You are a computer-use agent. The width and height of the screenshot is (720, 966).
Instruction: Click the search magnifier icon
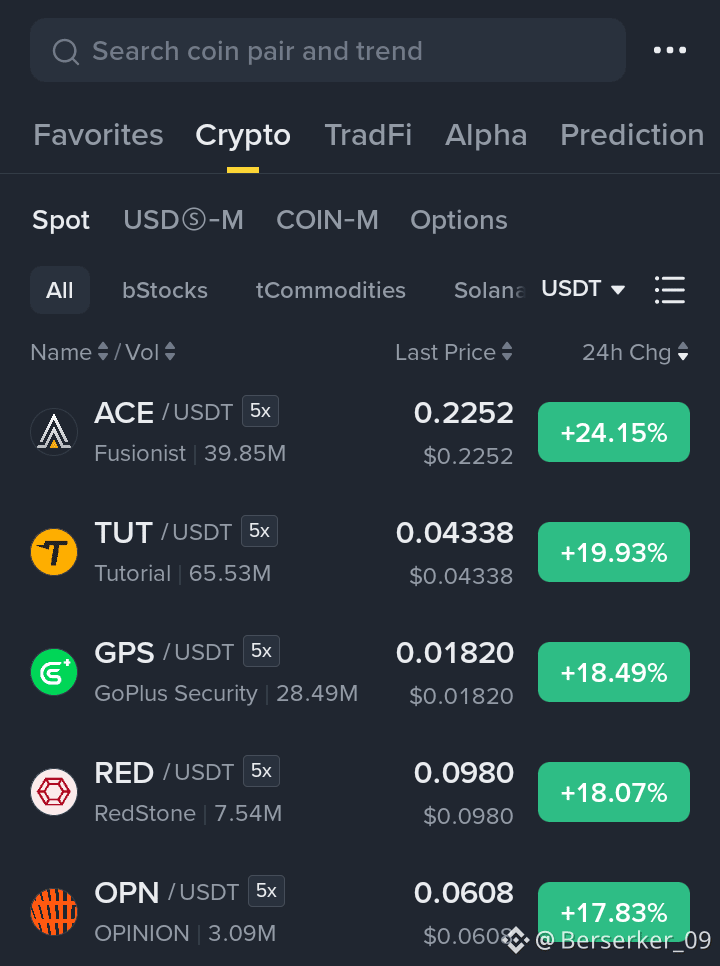point(65,52)
